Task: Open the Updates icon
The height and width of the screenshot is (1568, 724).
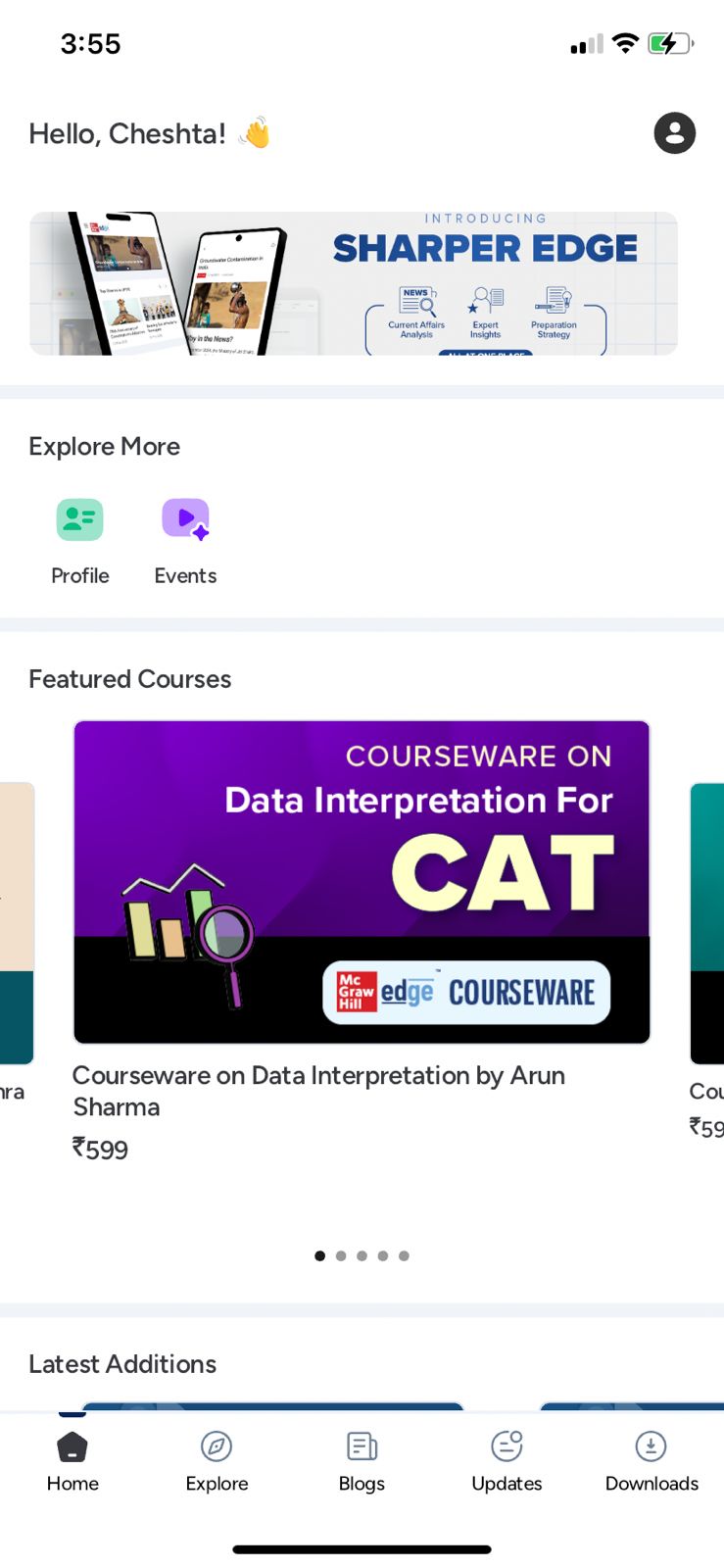Action: click(x=507, y=1446)
